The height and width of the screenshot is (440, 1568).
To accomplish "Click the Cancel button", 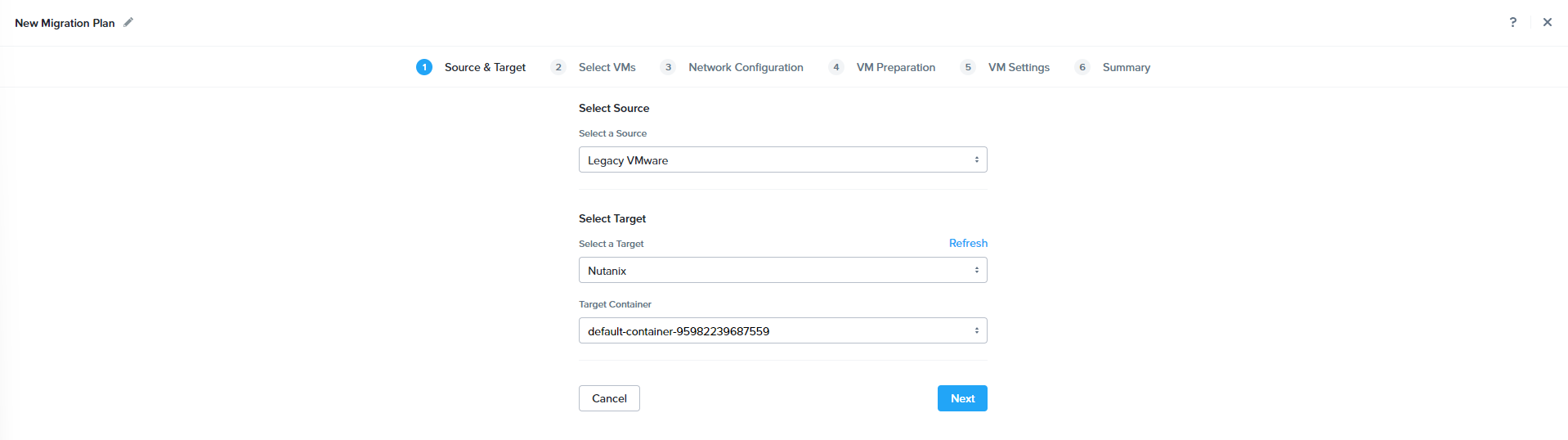I will (x=609, y=398).
